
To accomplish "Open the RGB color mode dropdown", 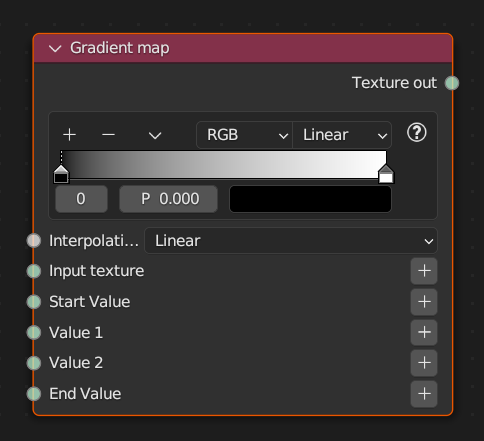I will (244, 135).
